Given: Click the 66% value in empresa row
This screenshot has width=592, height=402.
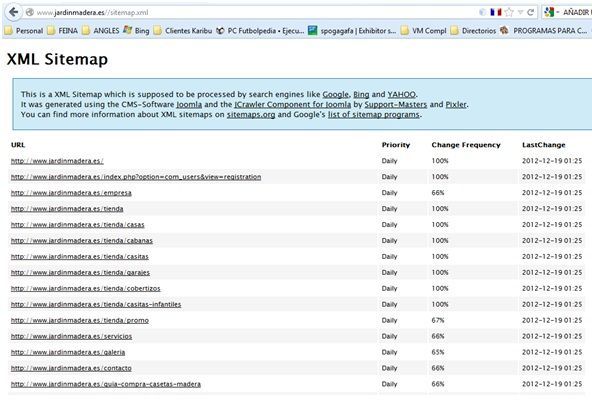Looking at the screenshot, I should tap(438, 193).
